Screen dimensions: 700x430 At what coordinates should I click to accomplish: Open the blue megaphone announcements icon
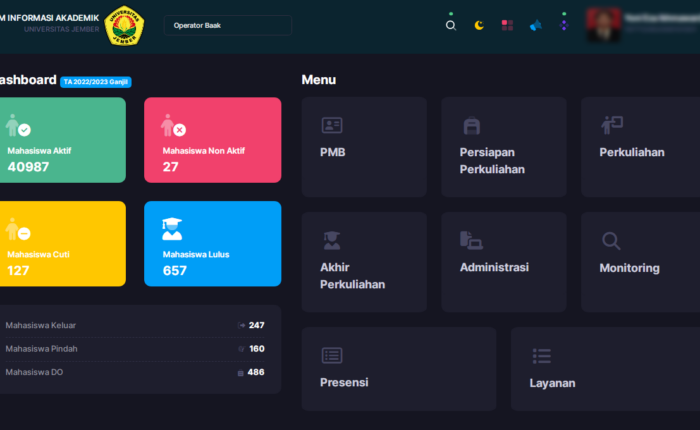[535, 25]
